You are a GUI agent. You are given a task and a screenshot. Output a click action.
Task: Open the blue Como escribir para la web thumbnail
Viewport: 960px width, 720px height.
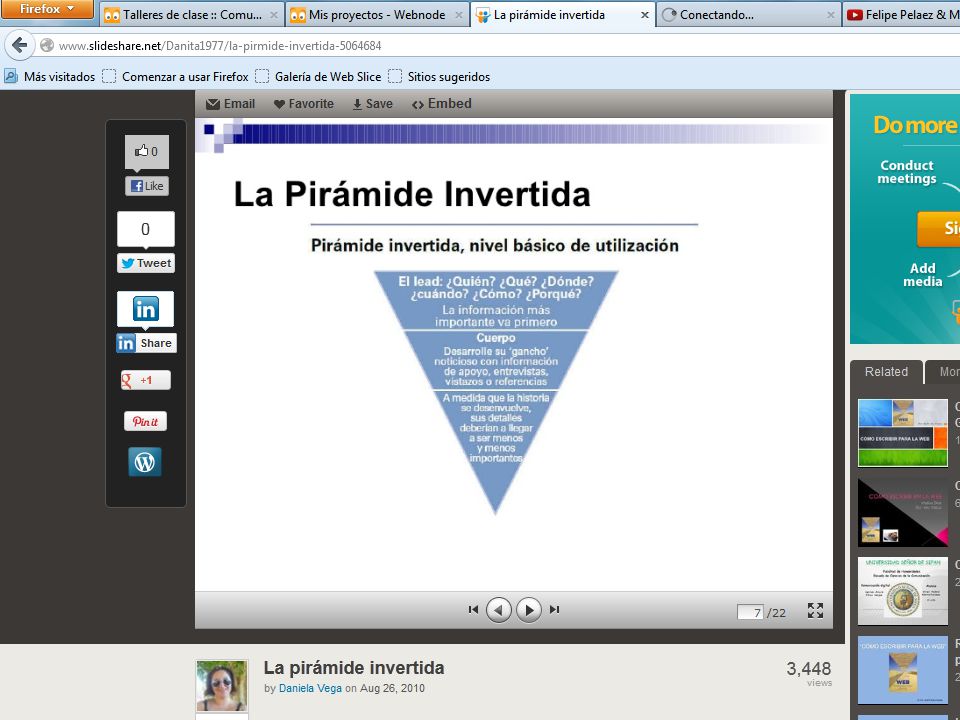[x=902, y=670]
